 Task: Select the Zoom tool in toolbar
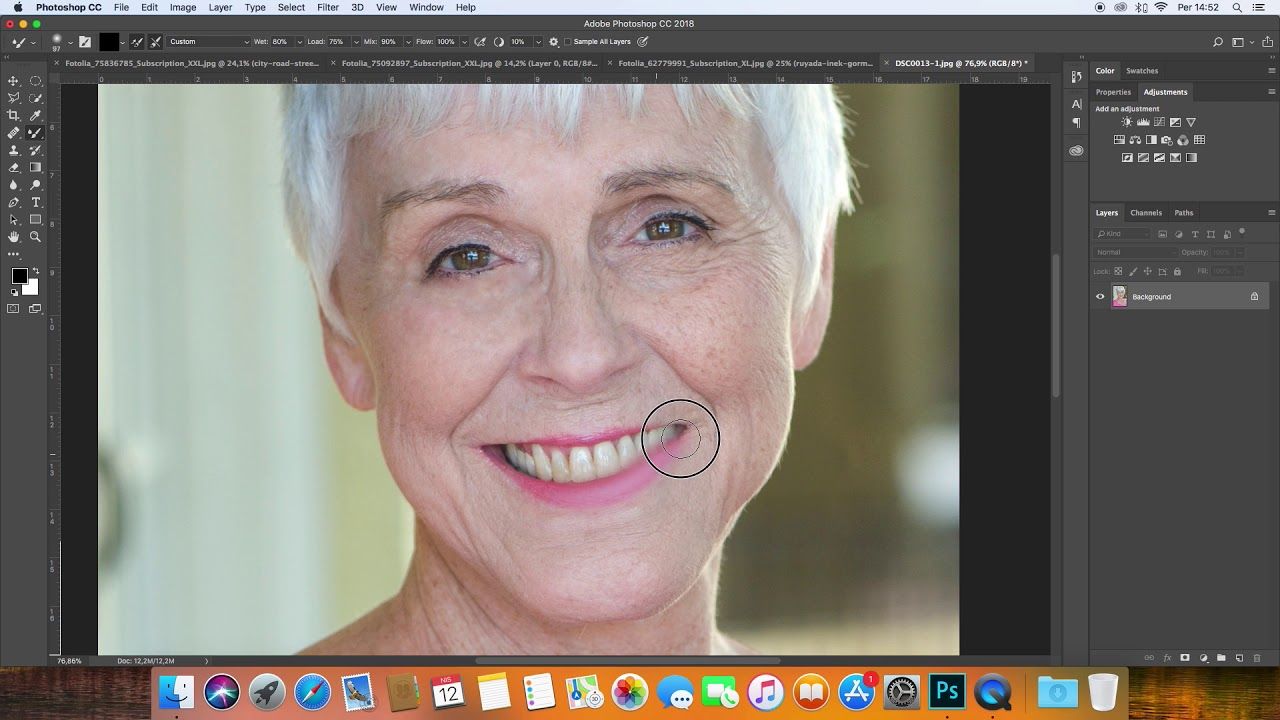coord(36,237)
